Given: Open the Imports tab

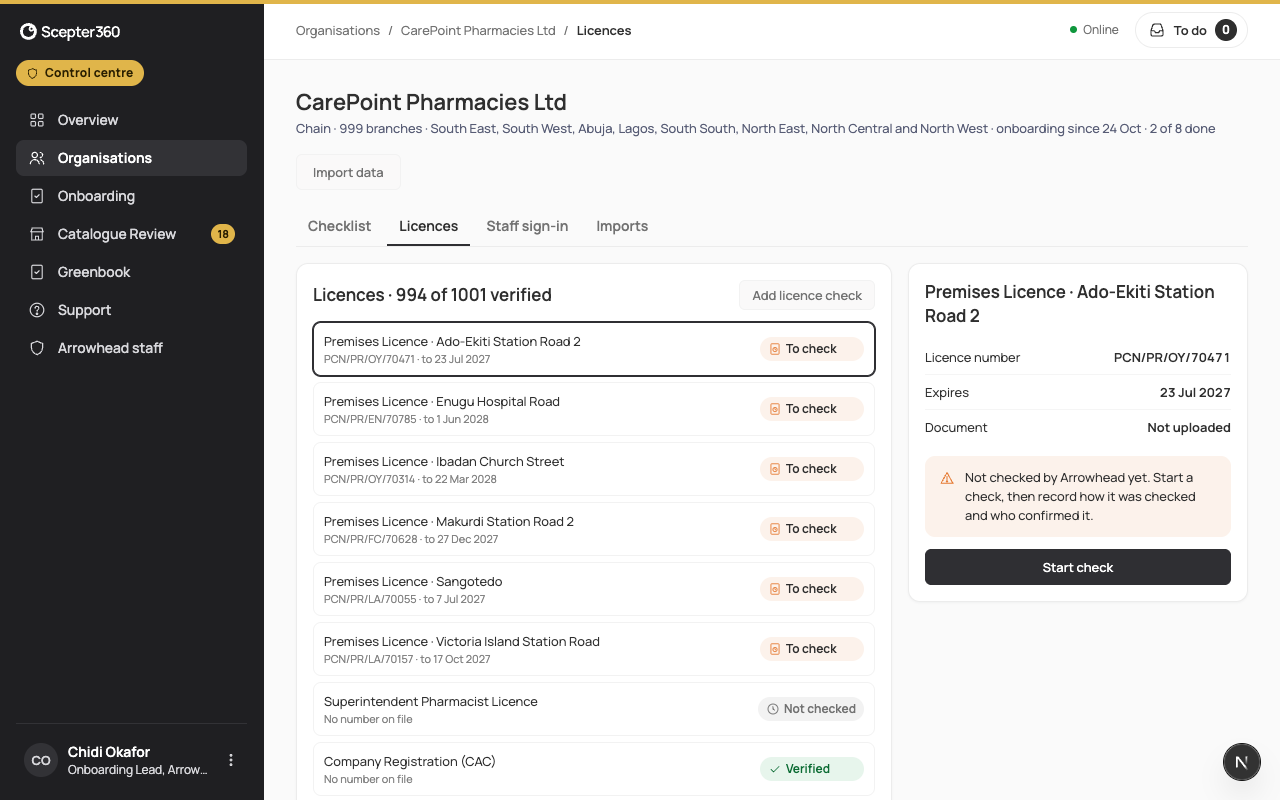Looking at the screenshot, I should click(622, 226).
